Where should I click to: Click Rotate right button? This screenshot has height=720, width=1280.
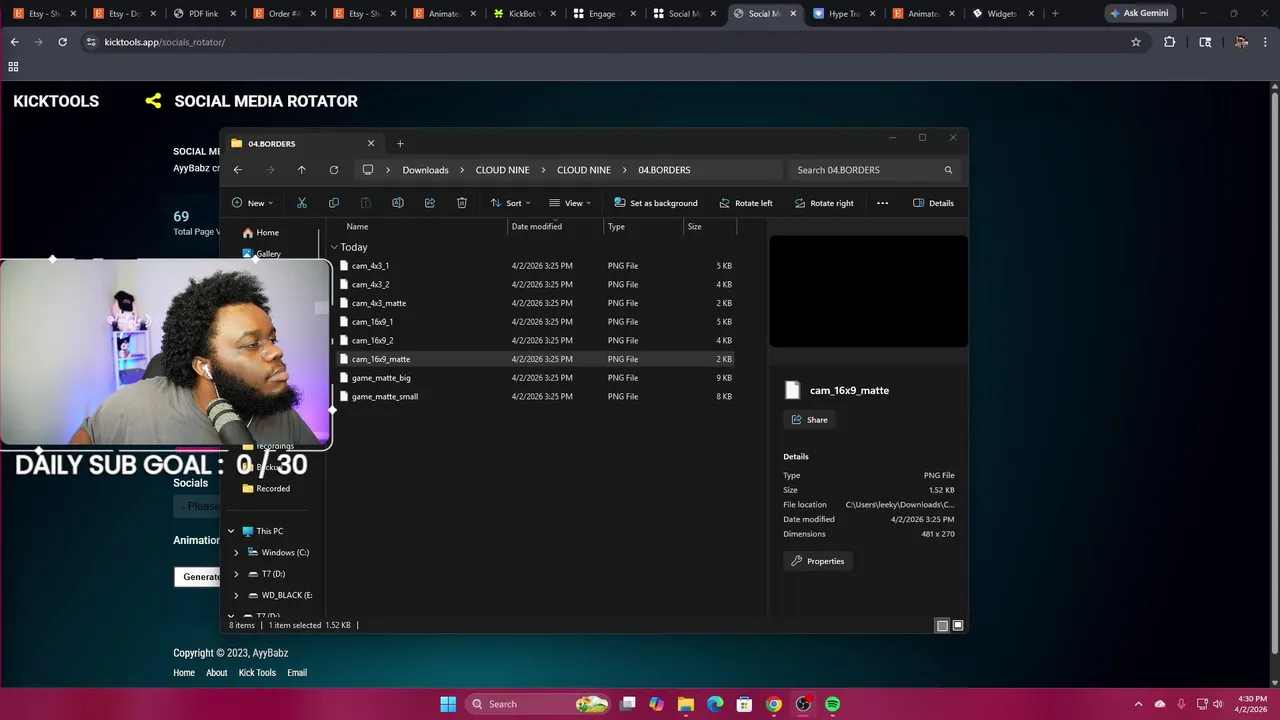tap(824, 203)
